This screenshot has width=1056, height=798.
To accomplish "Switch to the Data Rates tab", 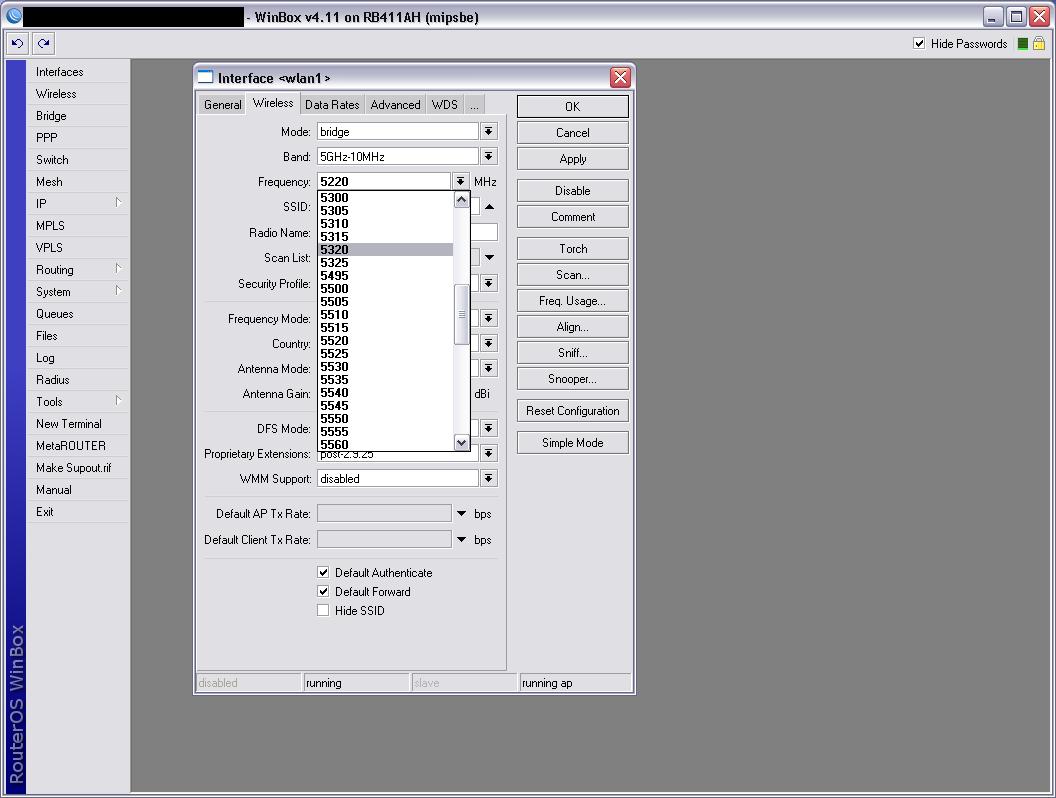I will pyautogui.click(x=332, y=104).
